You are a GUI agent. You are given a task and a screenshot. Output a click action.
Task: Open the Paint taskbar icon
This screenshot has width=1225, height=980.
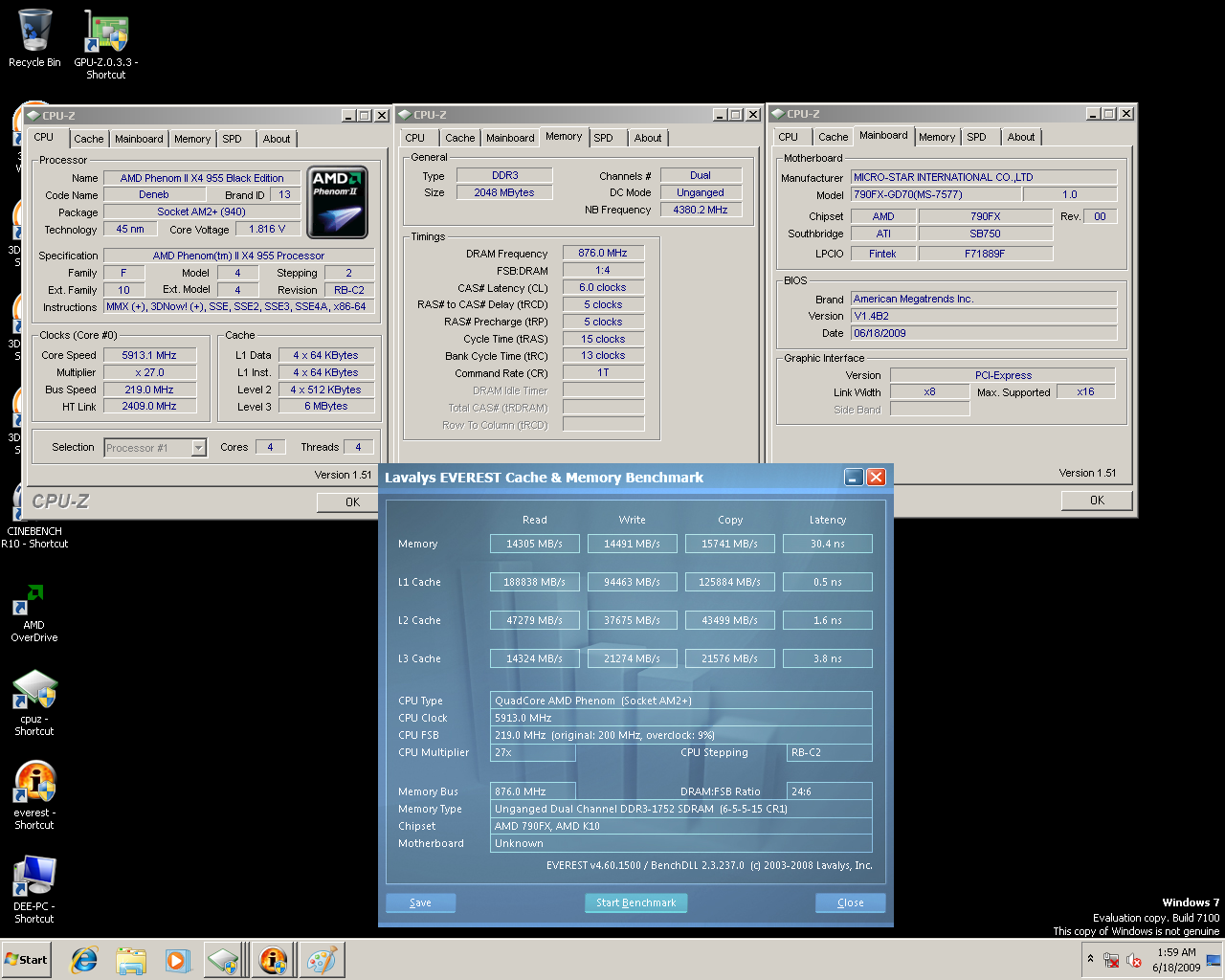[x=322, y=960]
